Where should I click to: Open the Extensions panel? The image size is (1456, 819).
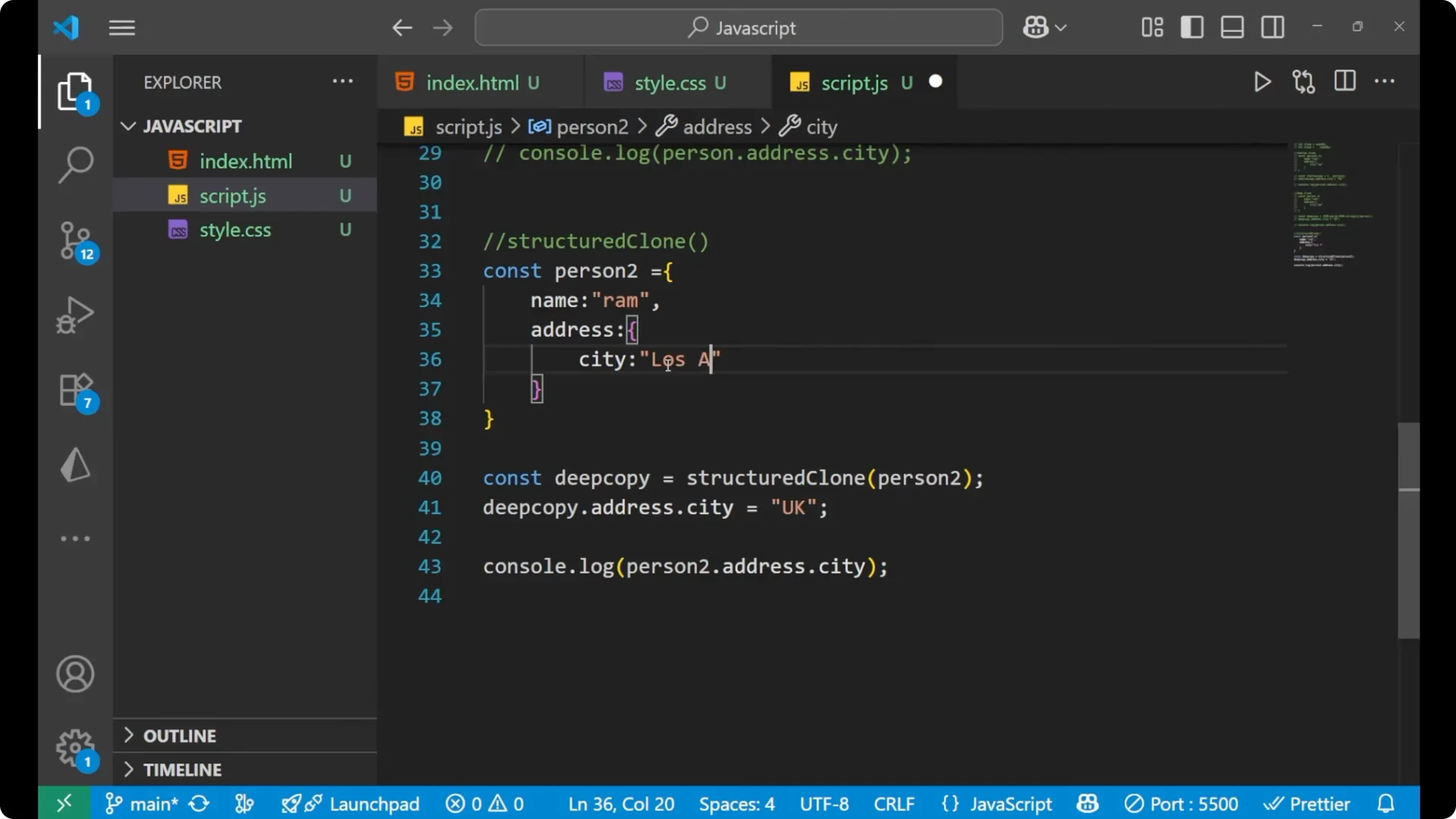click(x=75, y=390)
